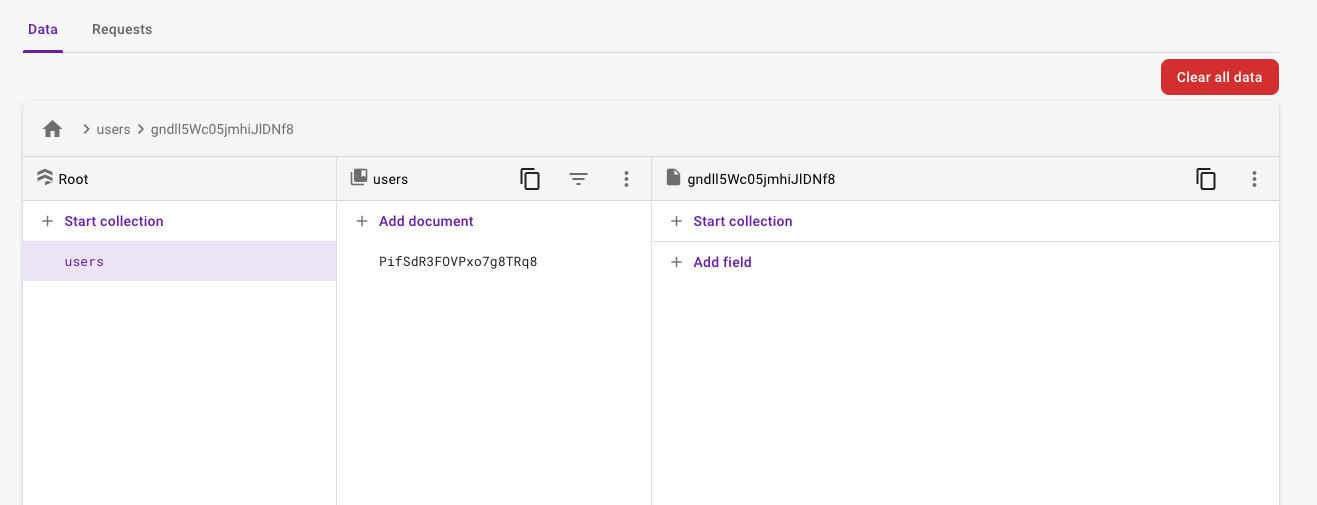The height and width of the screenshot is (505, 1317).
Task: Click the Clear all data button
Action: point(1219,77)
